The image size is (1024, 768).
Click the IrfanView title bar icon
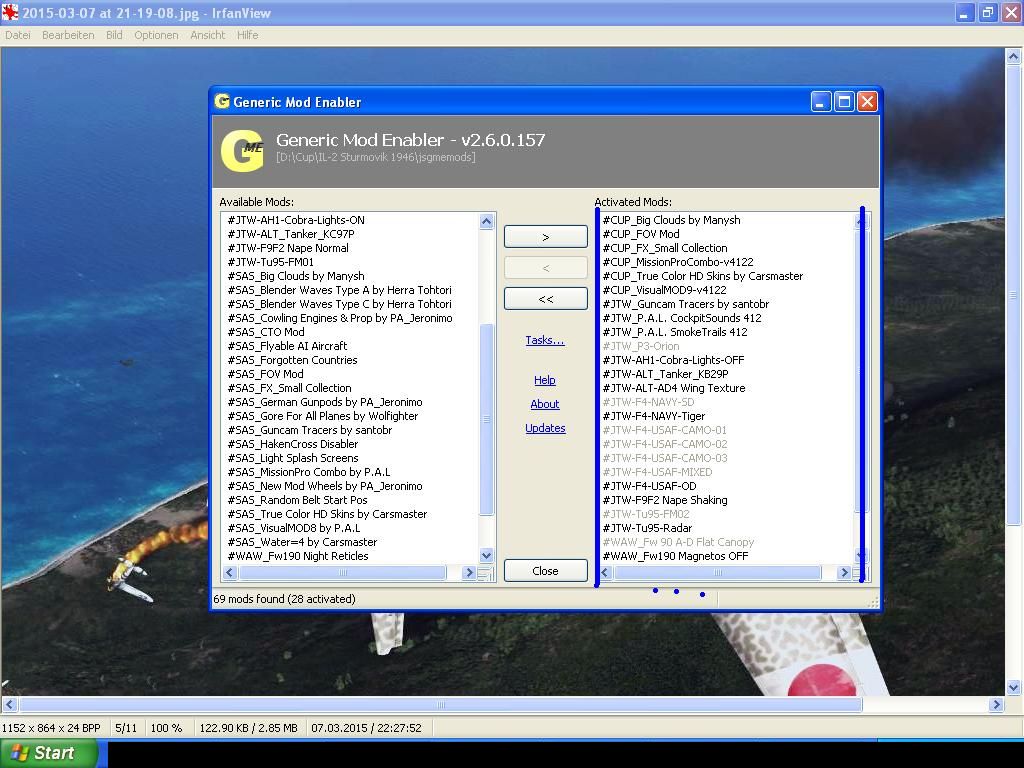(x=10, y=12)
